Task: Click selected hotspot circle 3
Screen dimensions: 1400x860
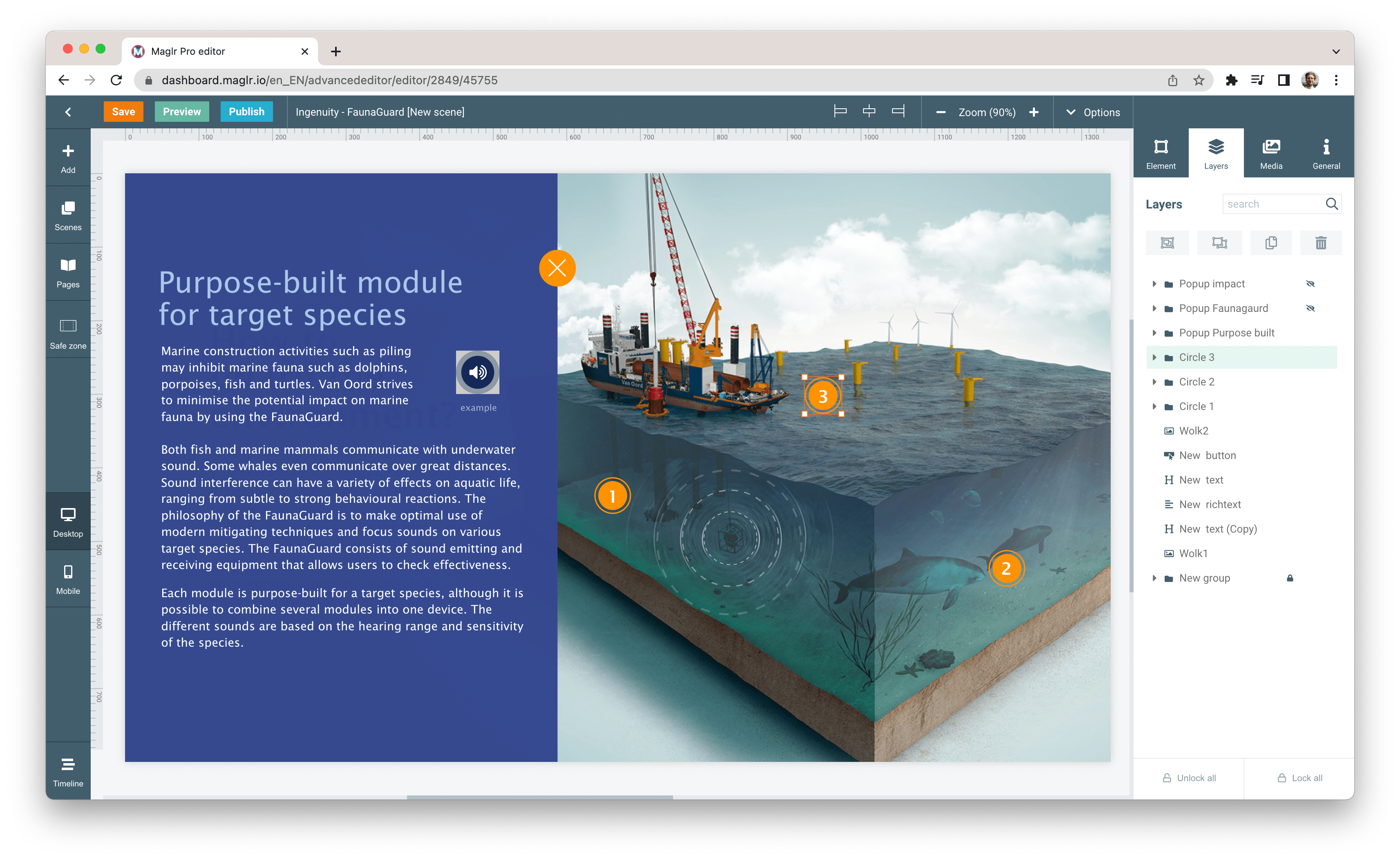Action: pyautogui.click(x=822, y=395)
